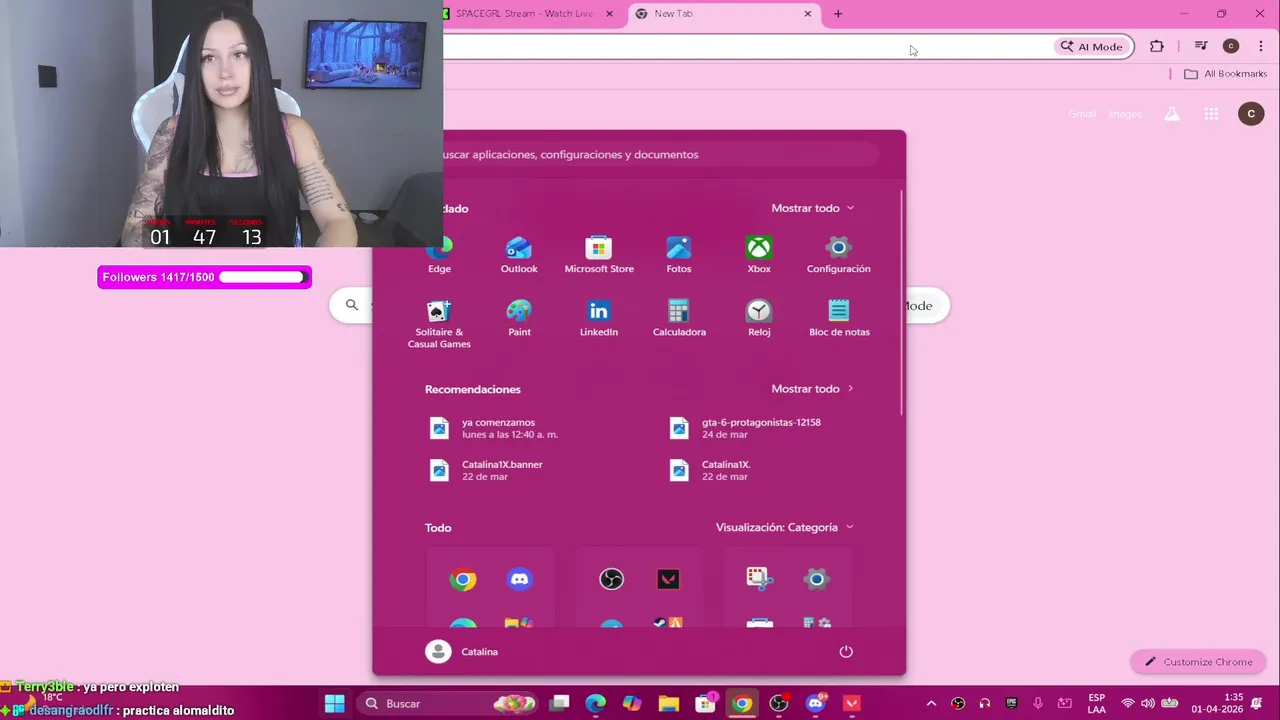The image size is (1280, 720).
Task: Open Edge in the pinned apps
Action: tap(440, 255)
